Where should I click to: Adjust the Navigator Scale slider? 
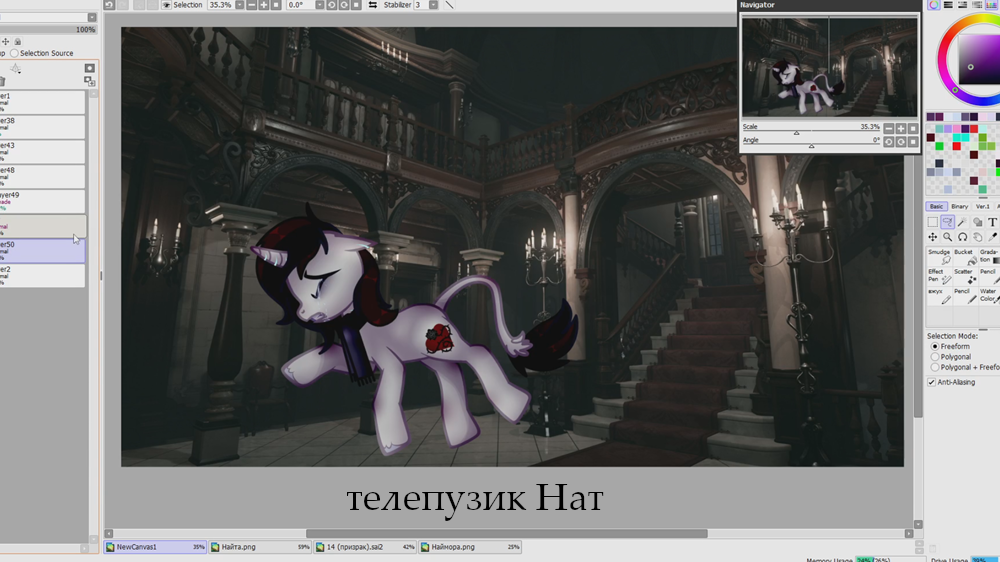click(811, 132)
